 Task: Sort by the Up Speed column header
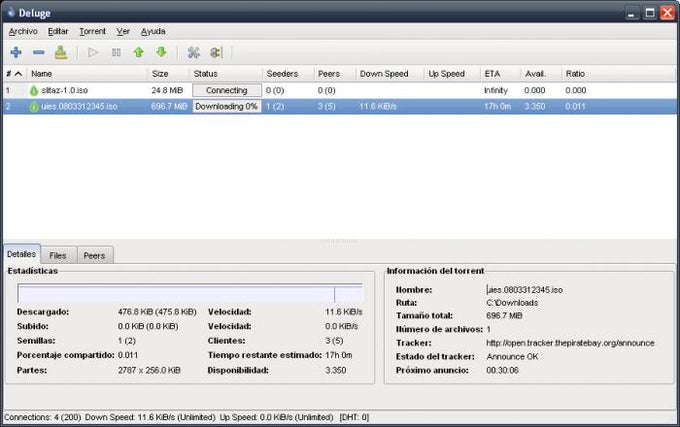452,74
